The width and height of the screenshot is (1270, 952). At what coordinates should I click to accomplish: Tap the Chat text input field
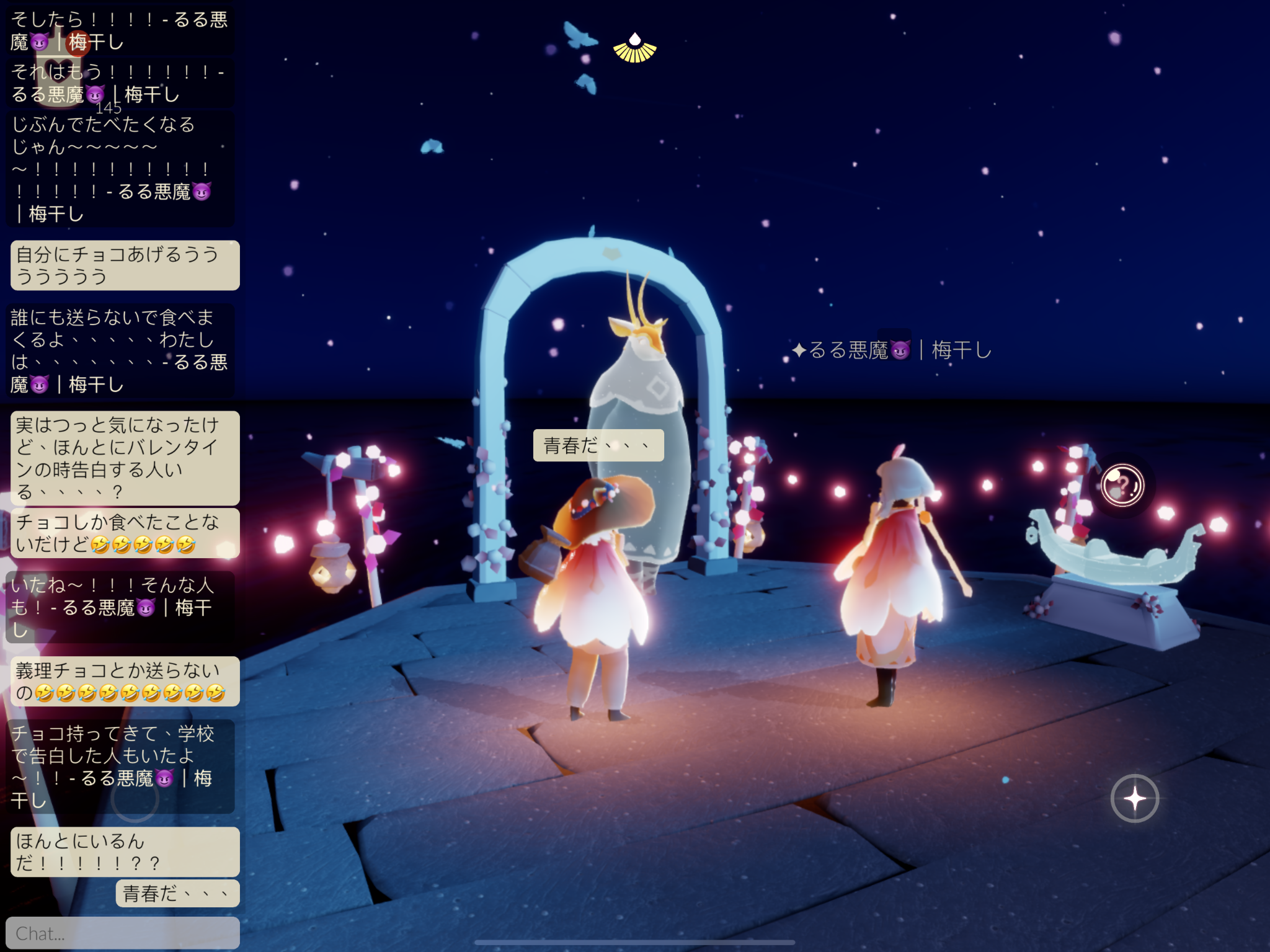(123, 933)
